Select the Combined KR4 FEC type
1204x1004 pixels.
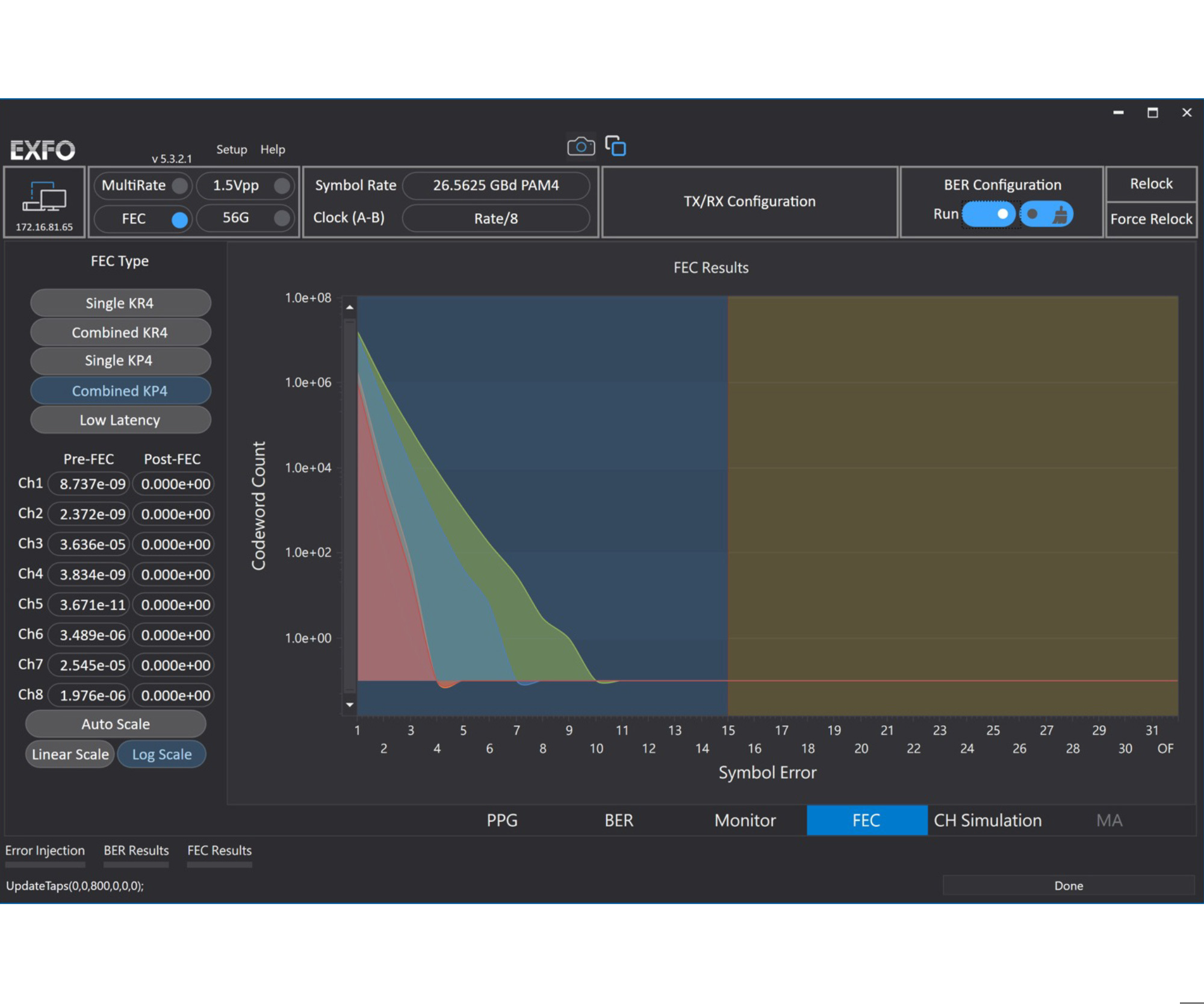pos(120,332)
